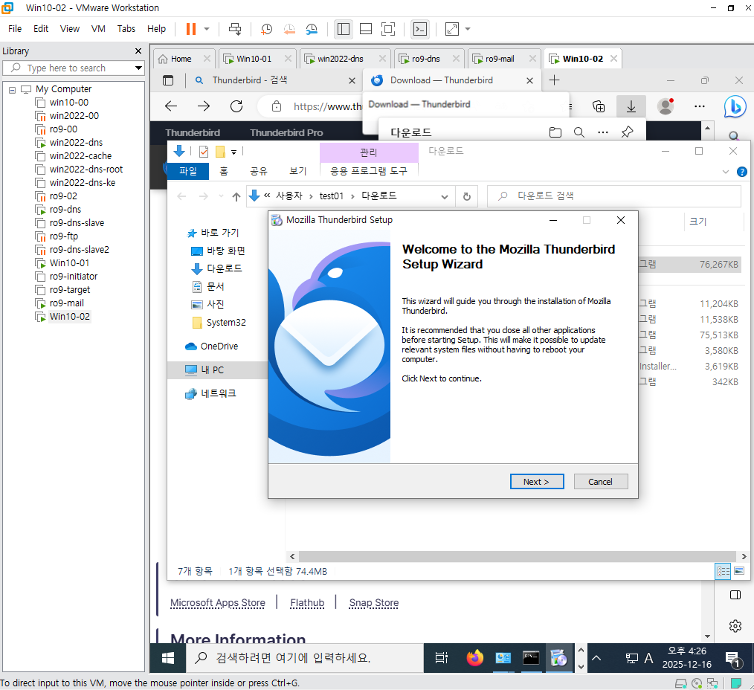Click the Bing Copilot sidebar icon
Image resolution: width=754 pixels, height=690 pixels.
point(735,107)
